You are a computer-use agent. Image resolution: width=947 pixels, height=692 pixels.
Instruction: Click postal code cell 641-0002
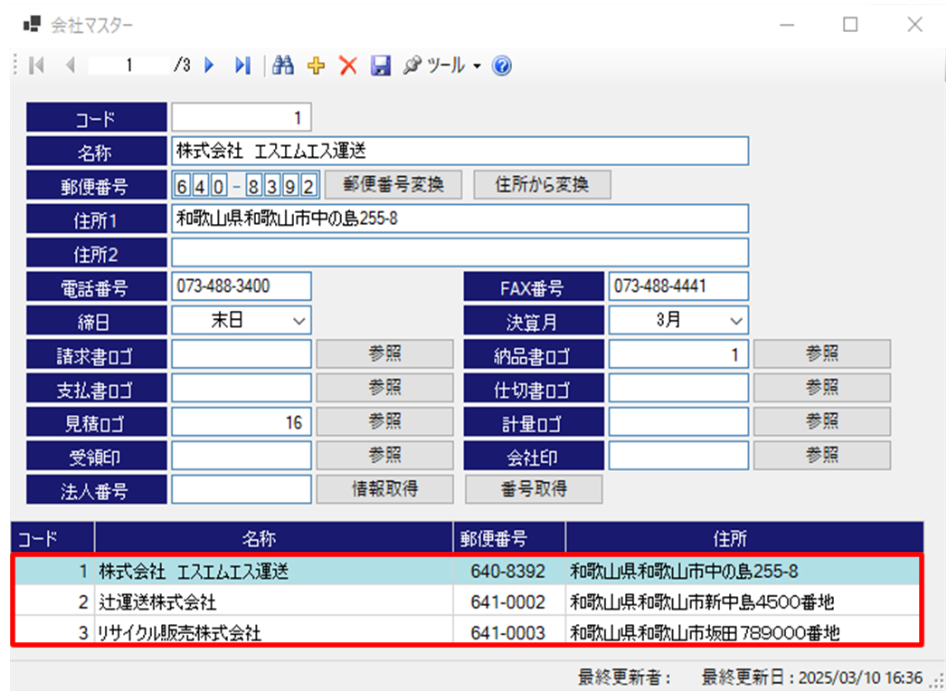[509, 601]
